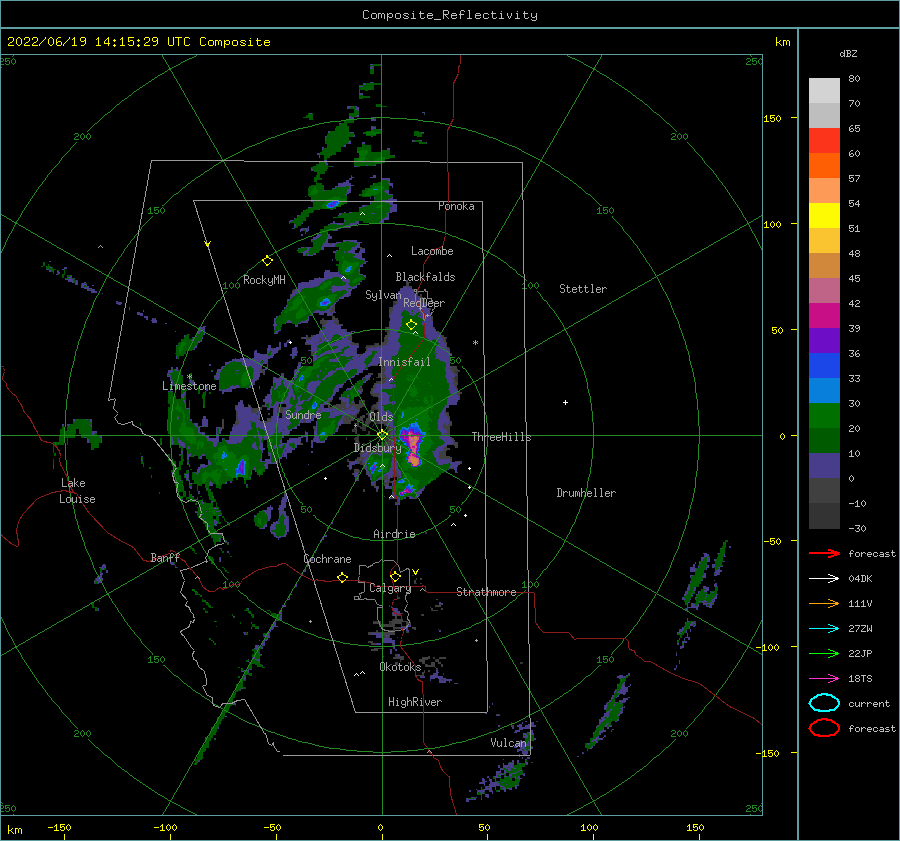Select the 39 dBZ magenta color swatch
Image resolution: width=900 pixels, height=841 pixels.
tap(824, 316)
